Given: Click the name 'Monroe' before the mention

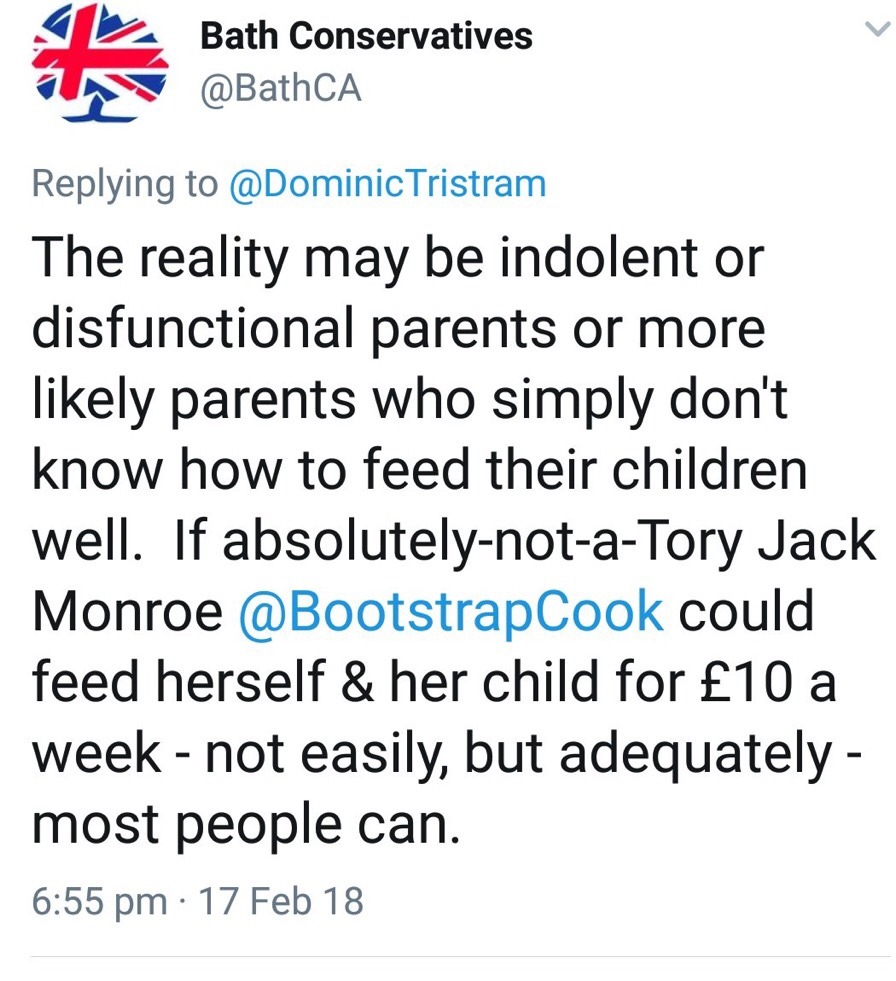Looking at the screenshot, I should 127,612.
